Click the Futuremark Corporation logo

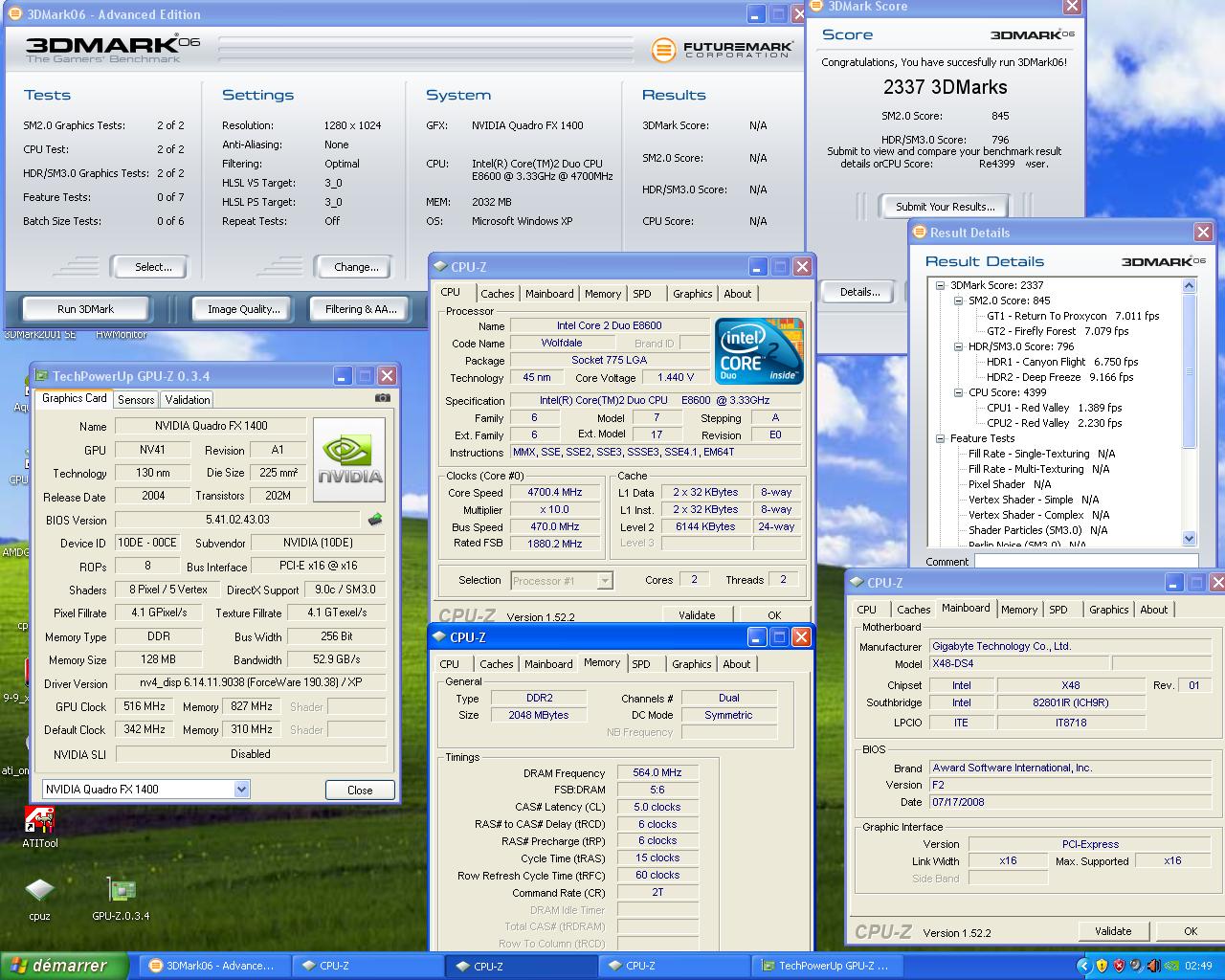pos(723,49)
